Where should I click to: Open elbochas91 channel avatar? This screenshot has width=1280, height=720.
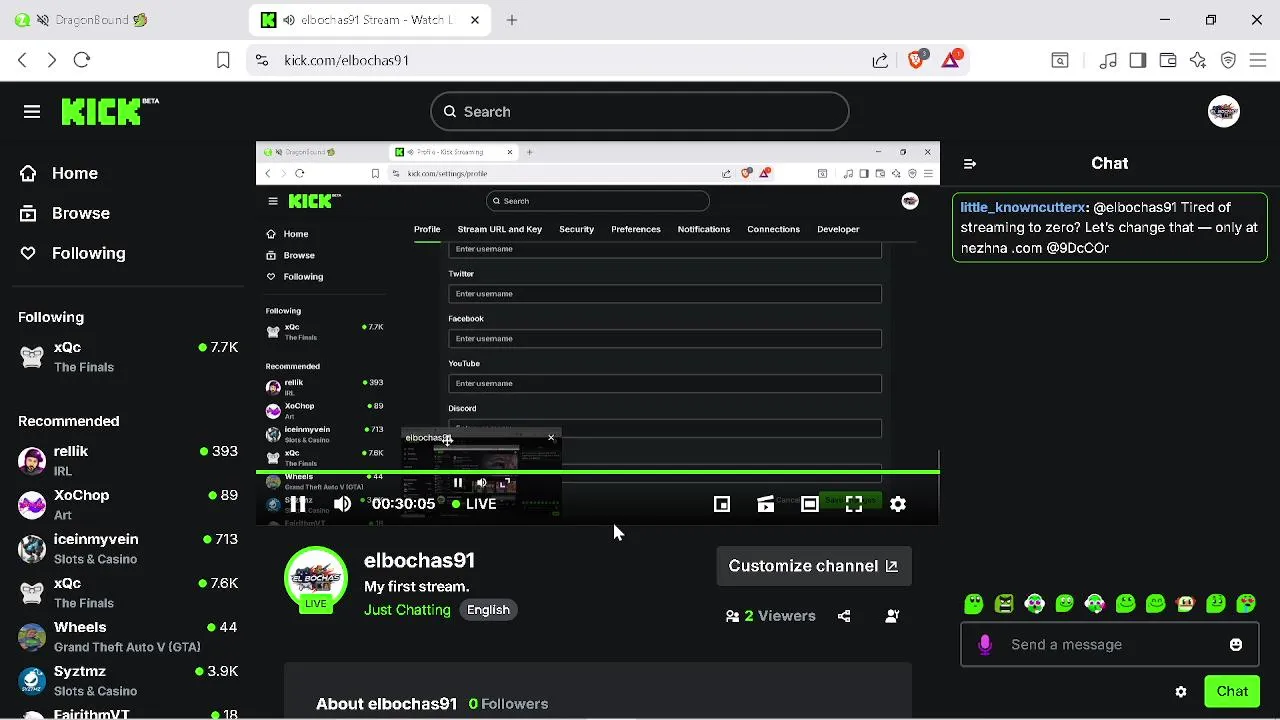(x=316, y=578)
